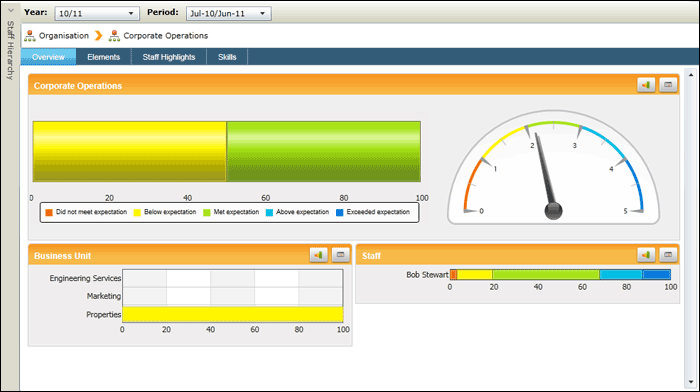Click Bob Stewart's green Met expectation segment

pos(546,275)
